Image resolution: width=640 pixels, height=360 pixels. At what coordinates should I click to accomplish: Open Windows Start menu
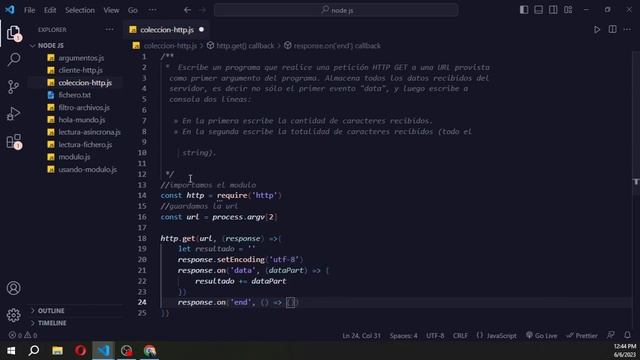[11, 351]
